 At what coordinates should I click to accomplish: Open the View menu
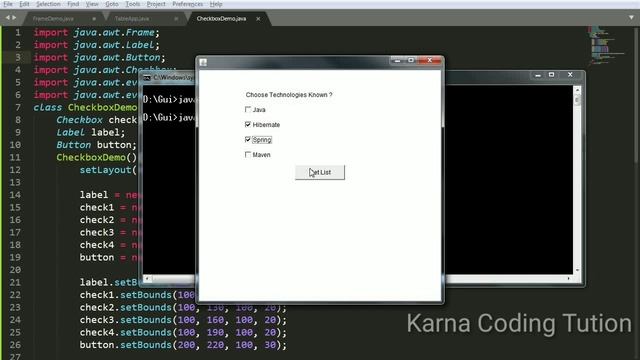[x=92, y=4]
